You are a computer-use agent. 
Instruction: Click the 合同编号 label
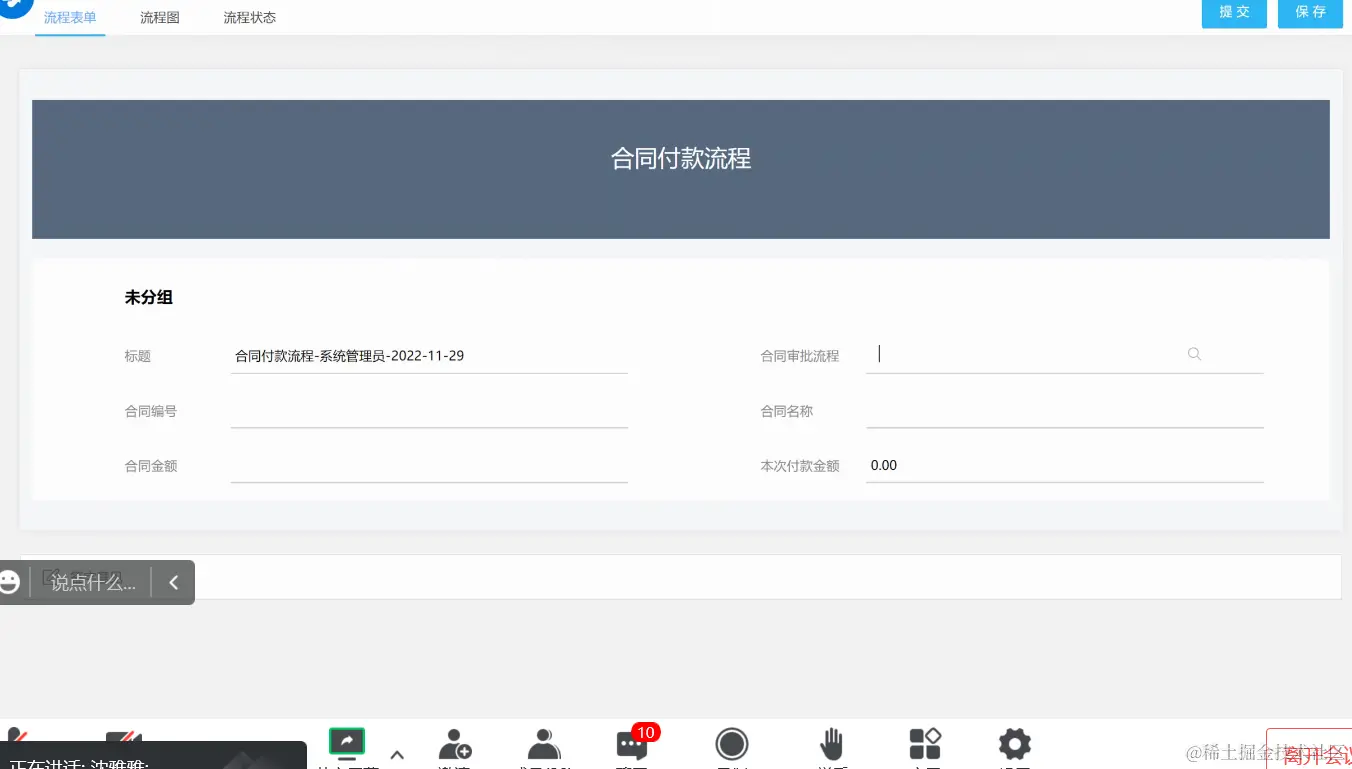151,411
